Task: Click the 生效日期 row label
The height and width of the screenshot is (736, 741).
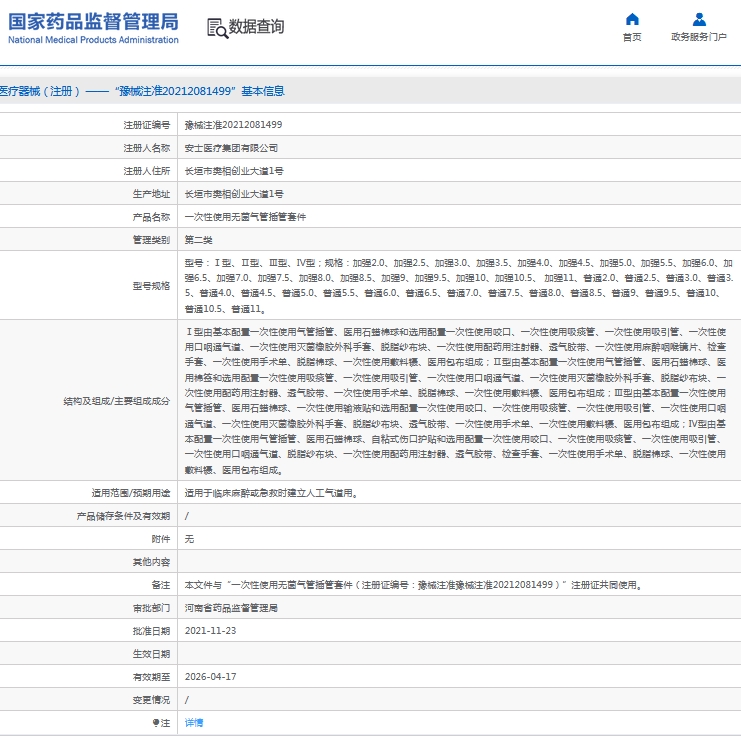Action: [151, 654]
